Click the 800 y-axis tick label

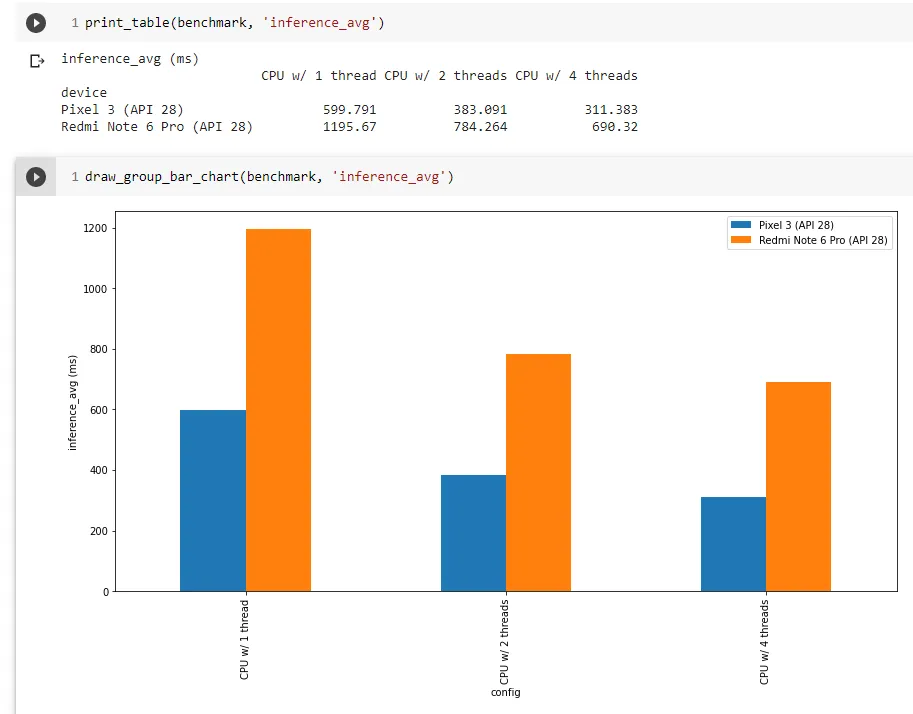point(99,349)
